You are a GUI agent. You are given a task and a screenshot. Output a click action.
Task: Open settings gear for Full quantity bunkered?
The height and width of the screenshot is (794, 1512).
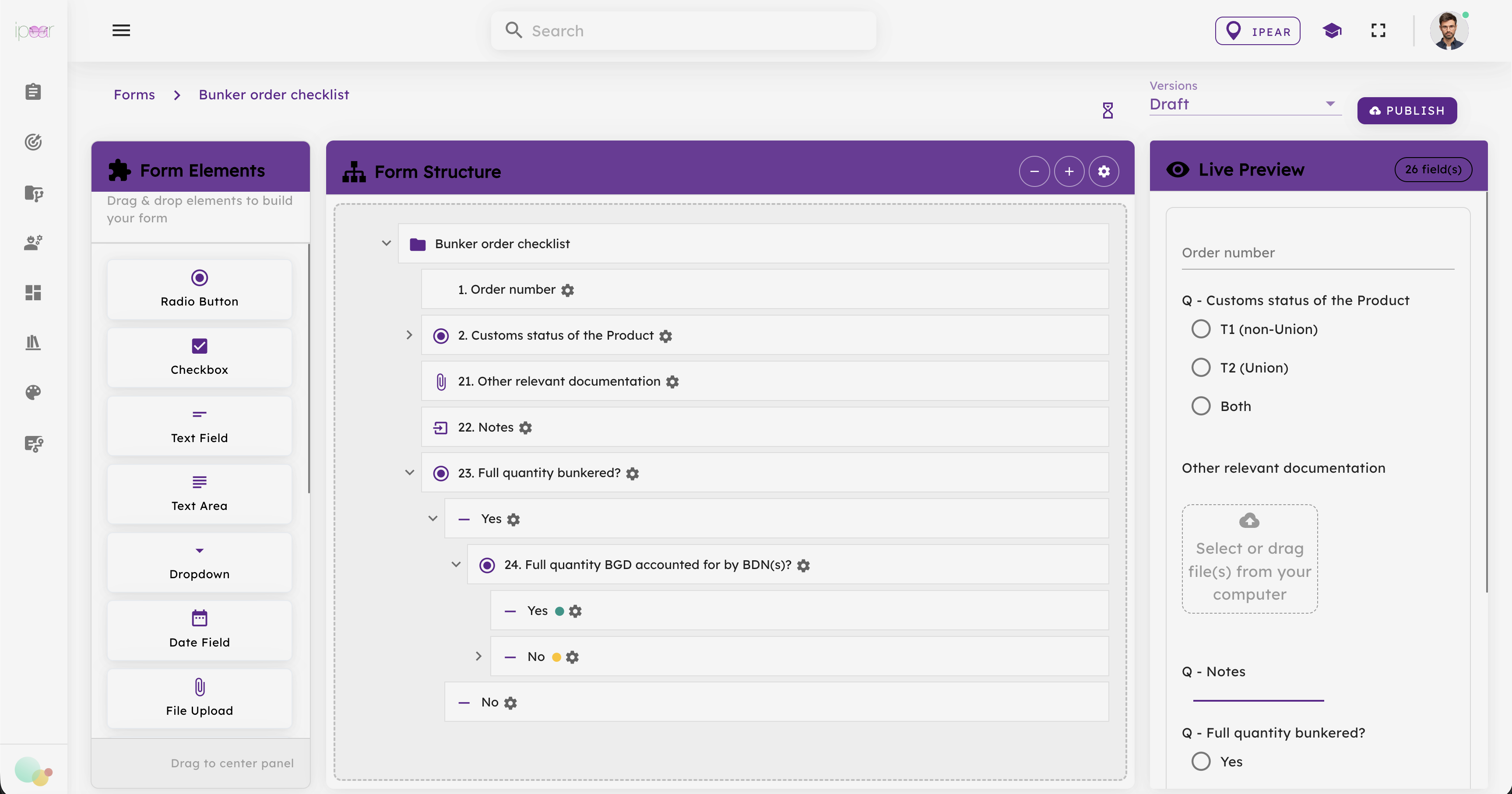(x=632, y=474)
